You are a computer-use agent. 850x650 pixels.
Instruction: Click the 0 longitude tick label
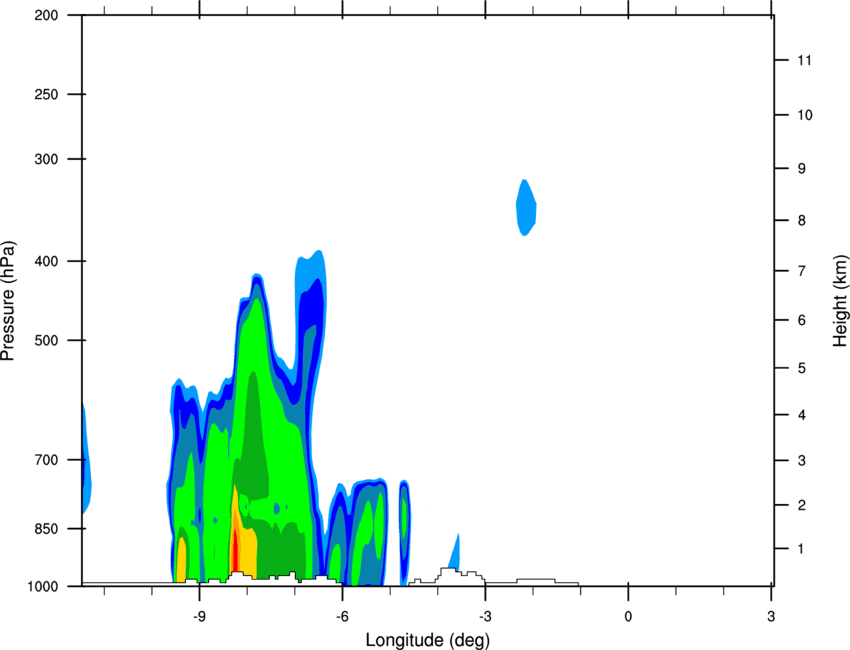[628, 617]
